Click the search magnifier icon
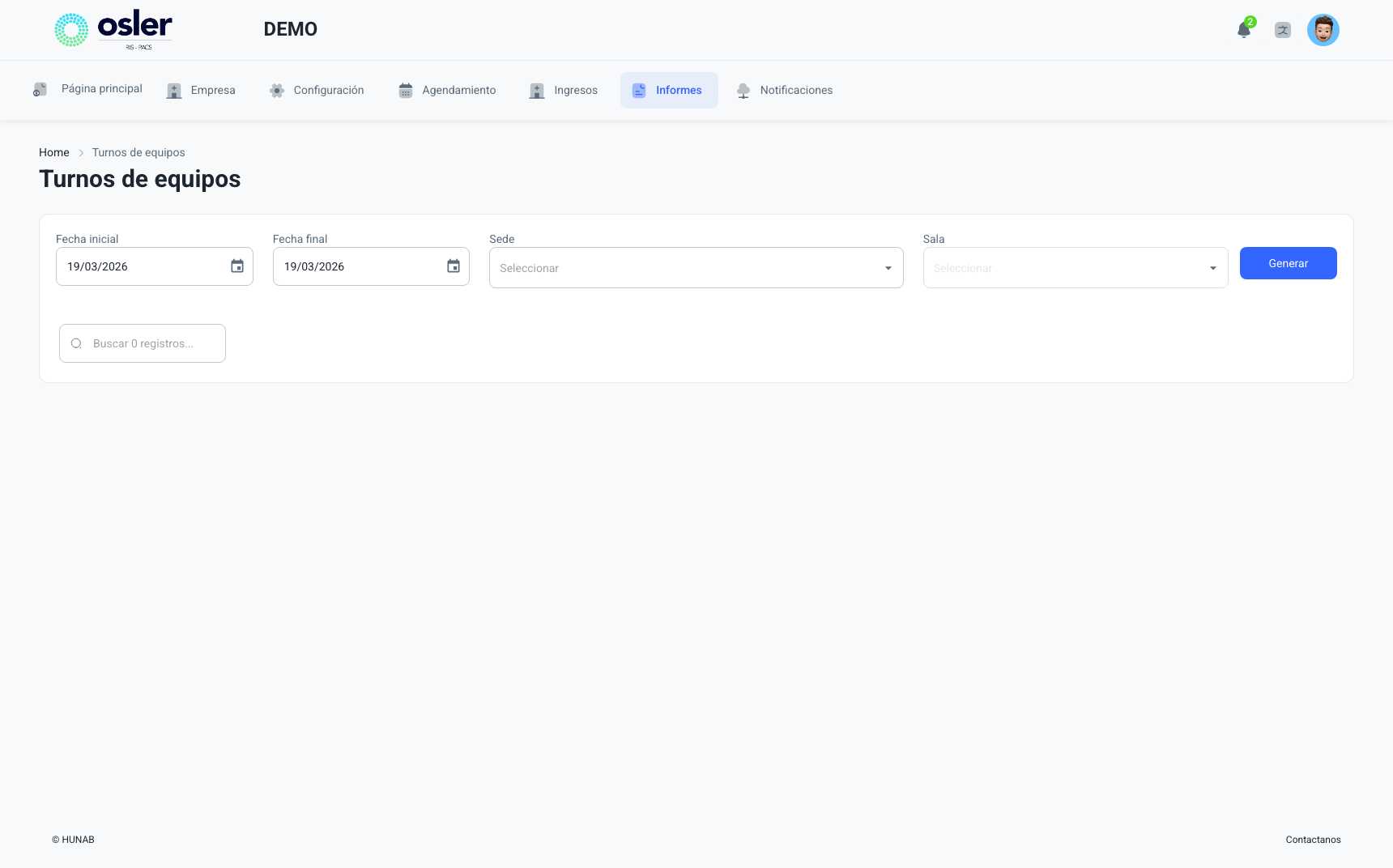1393x868 pixels. (x=76, y=343)
